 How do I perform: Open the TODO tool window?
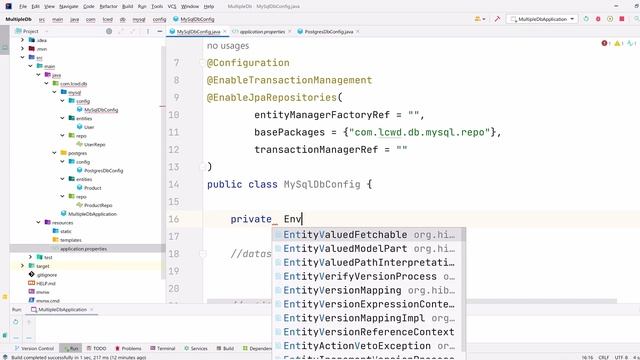click(x=96, y=348)
